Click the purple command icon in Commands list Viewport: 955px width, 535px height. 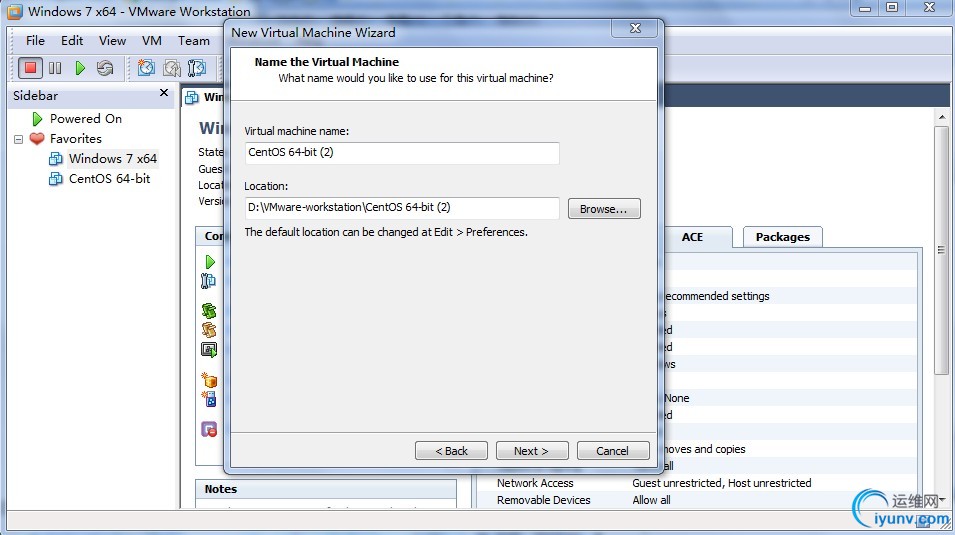(x=209, y=429)
